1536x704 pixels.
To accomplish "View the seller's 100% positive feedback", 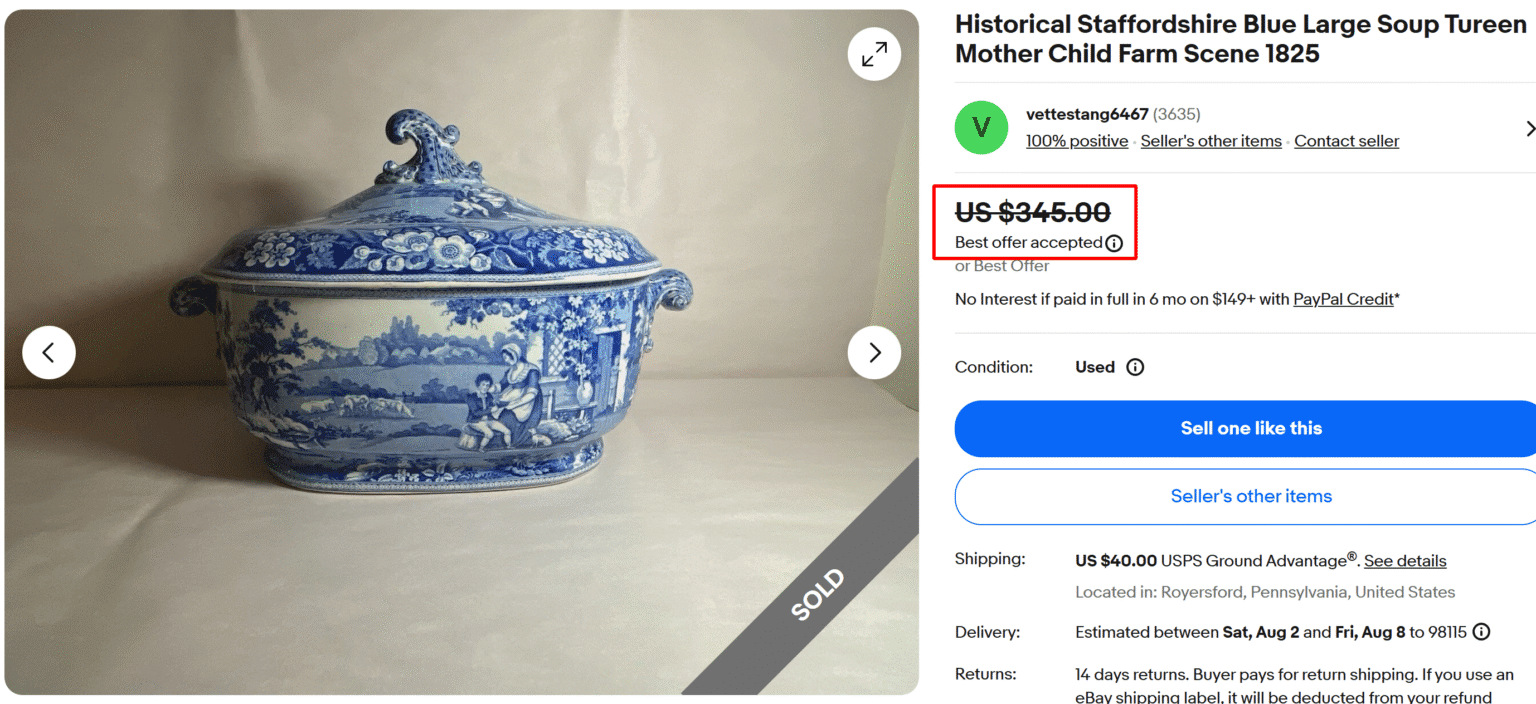I will [1076, 141].
